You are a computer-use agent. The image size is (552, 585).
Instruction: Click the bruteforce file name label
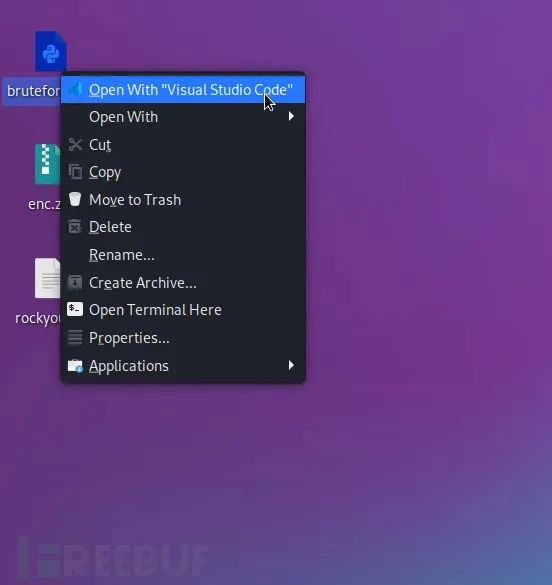pyautogui.click(x=33, y=91)
